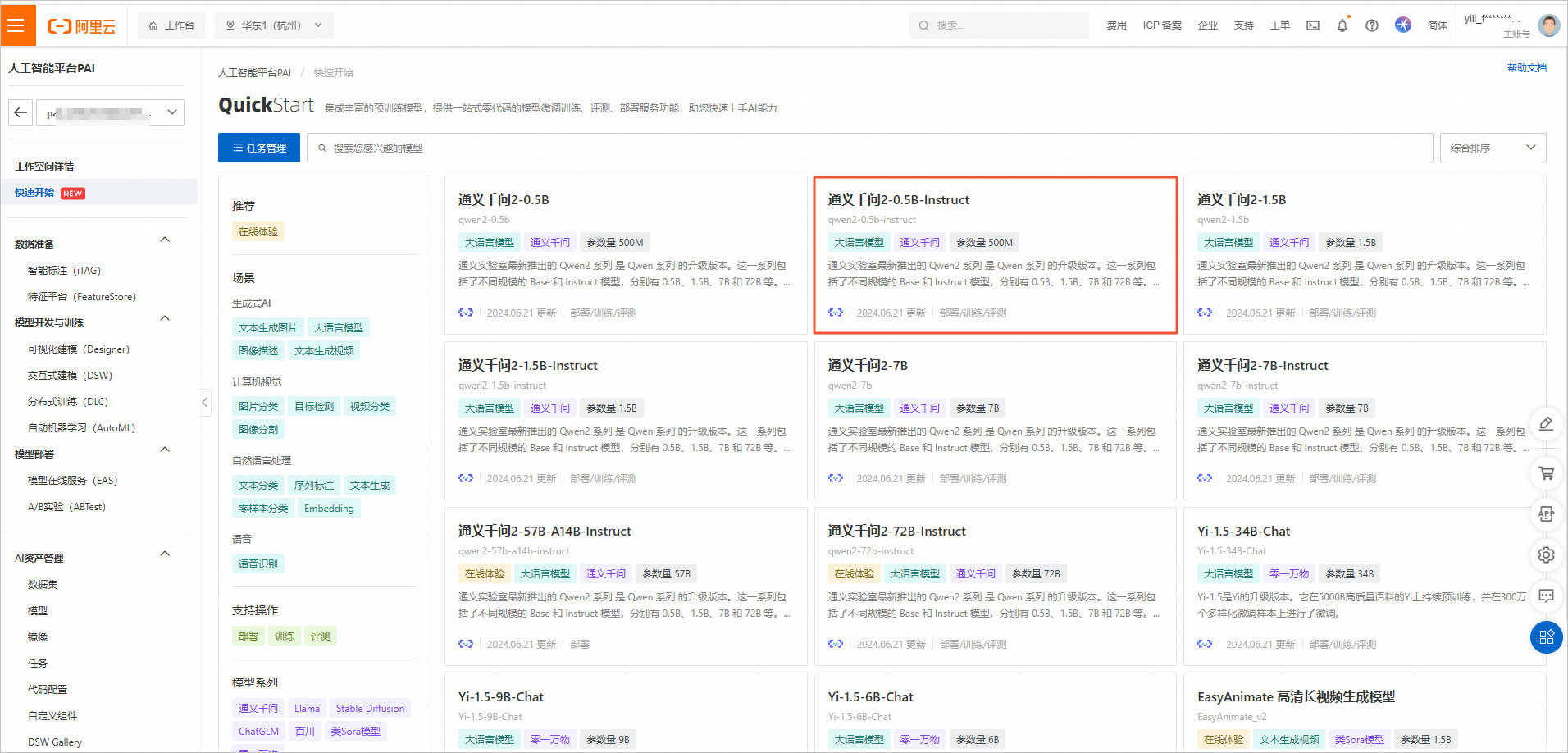The image size is (1568, 753).
Task: Open the AI assistant icon in header
Action: pos(1403,25)
